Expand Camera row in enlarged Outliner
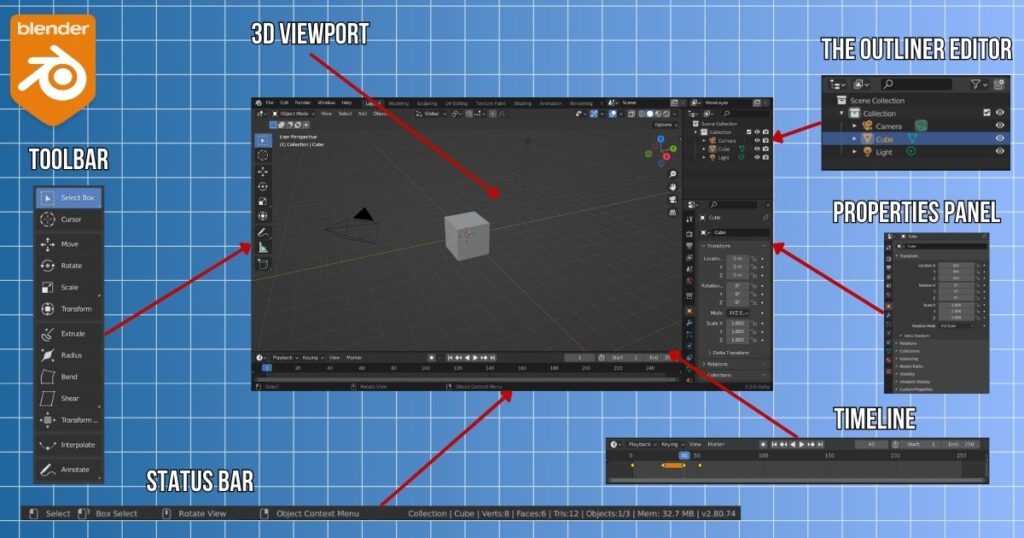 854,126
